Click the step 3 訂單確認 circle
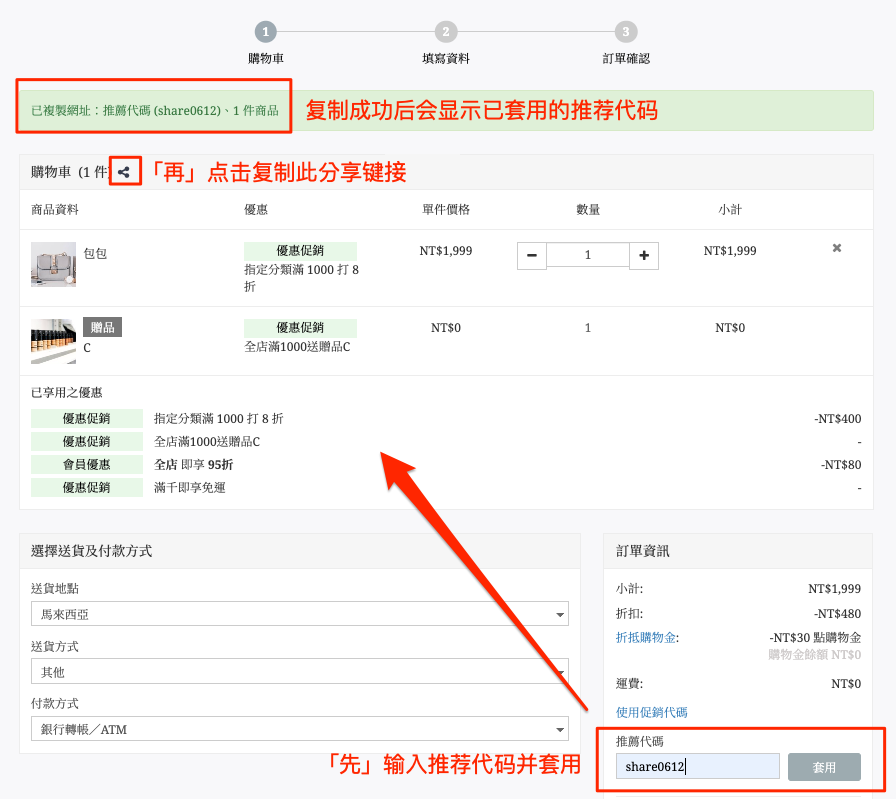 [x=626, y=32]
